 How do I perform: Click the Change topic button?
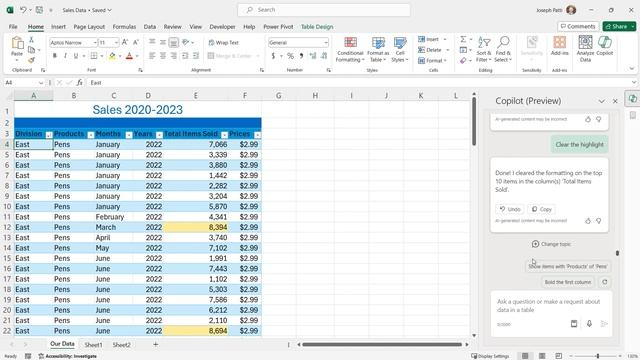[551, 244]
